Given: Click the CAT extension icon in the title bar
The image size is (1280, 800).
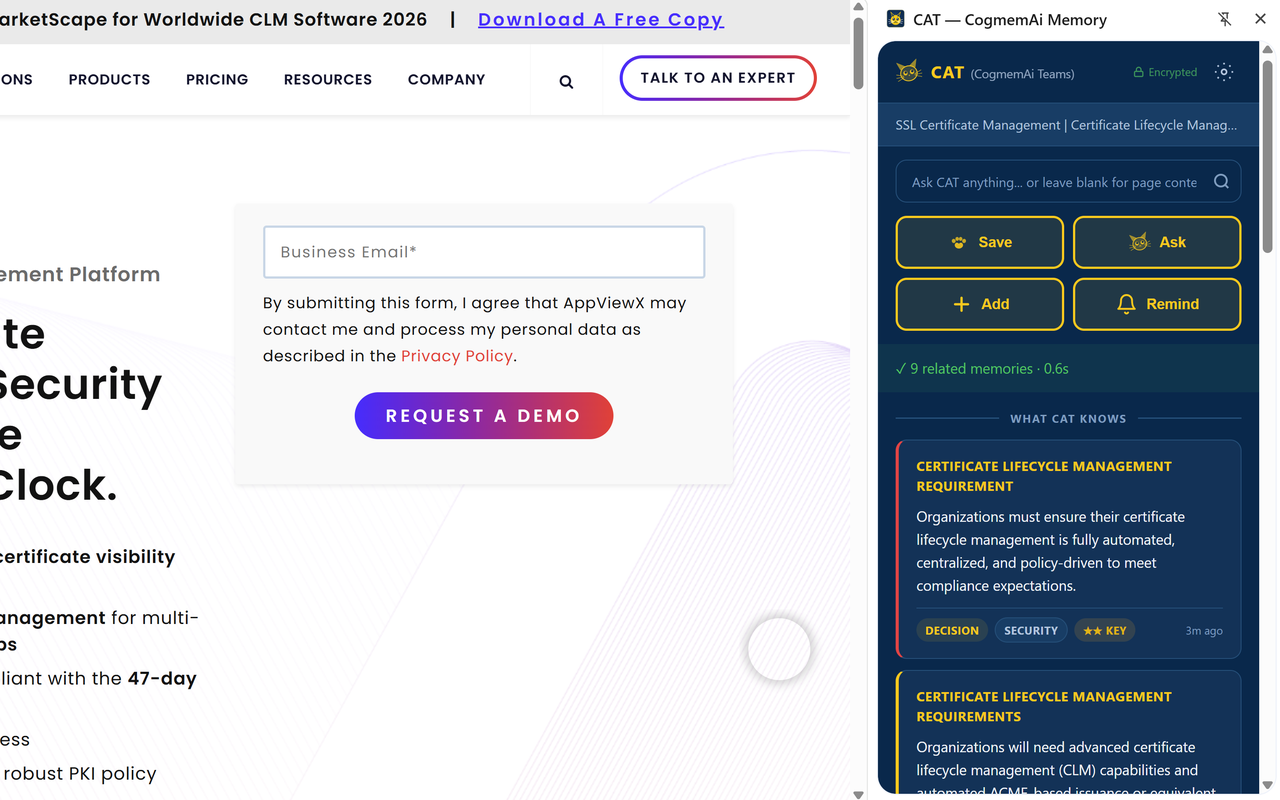Looking at the screenshot, I should [896, 19].
